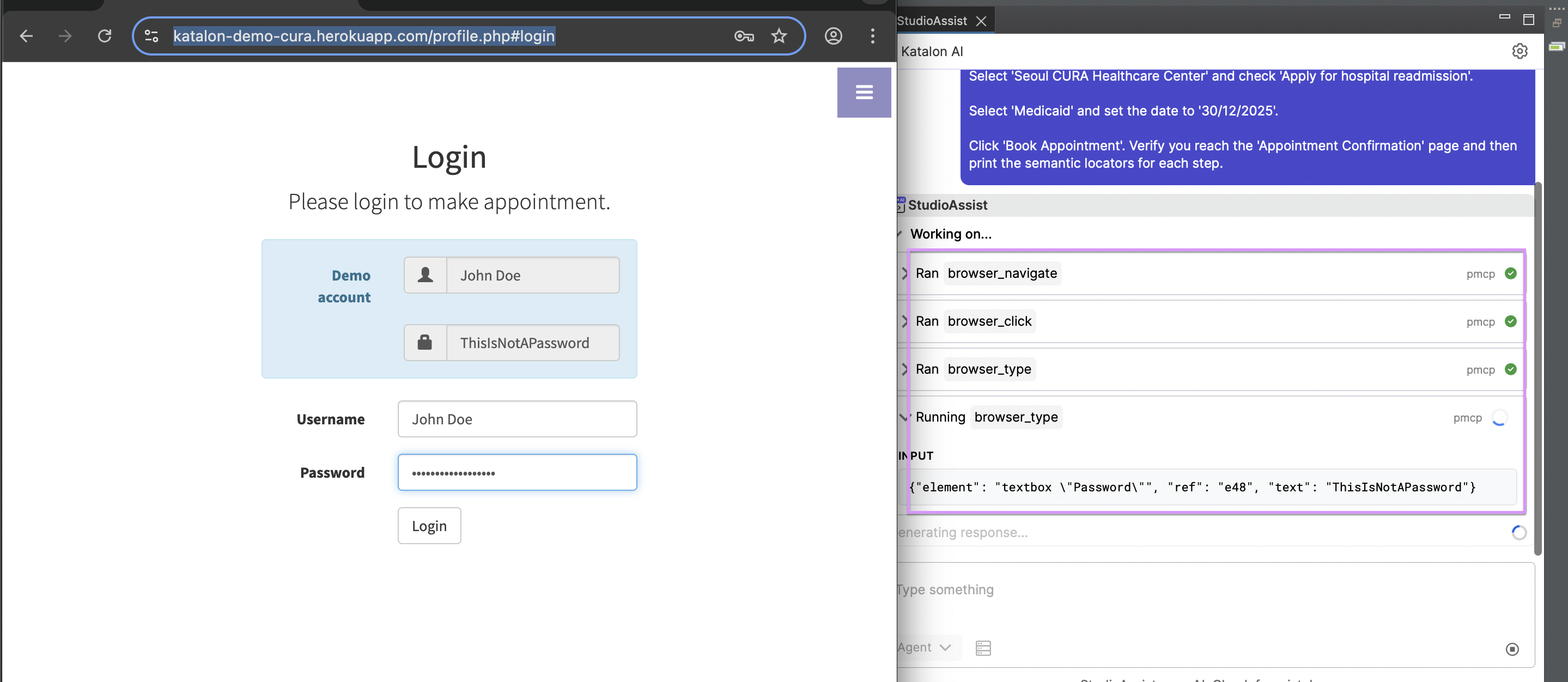Click the chat panel vertical scrollbar
This screenshot has width=1568, height=682.
tap(1537, 365)
